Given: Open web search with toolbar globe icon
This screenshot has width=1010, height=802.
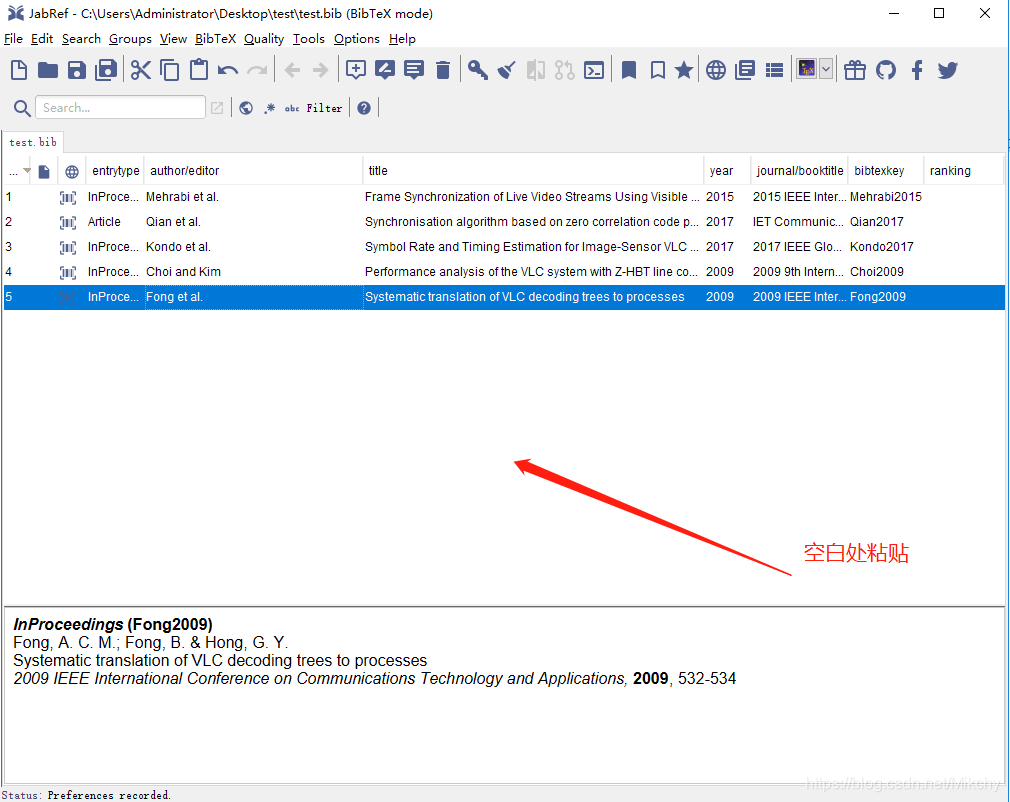Looking at the screenshot, I should coord(716,70).
